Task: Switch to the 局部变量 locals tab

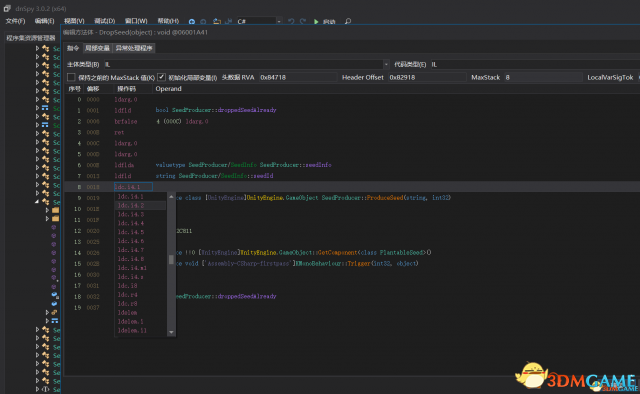Action: pos(97,48)
